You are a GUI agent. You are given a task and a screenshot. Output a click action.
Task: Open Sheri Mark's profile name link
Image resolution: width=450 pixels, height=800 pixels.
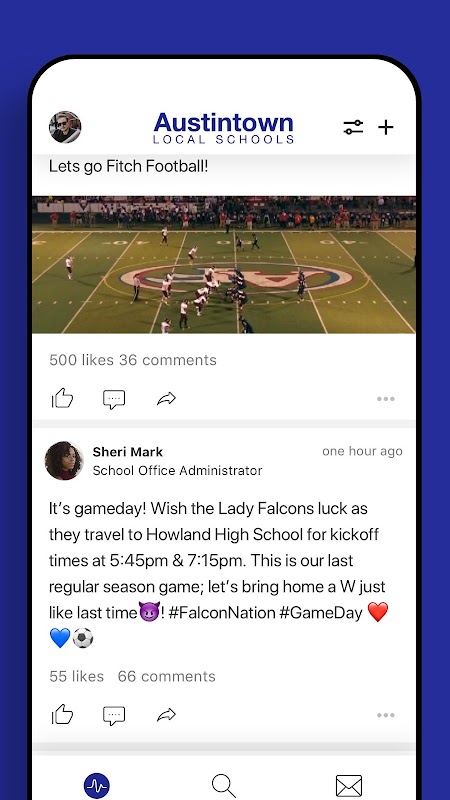click(128, 452)
